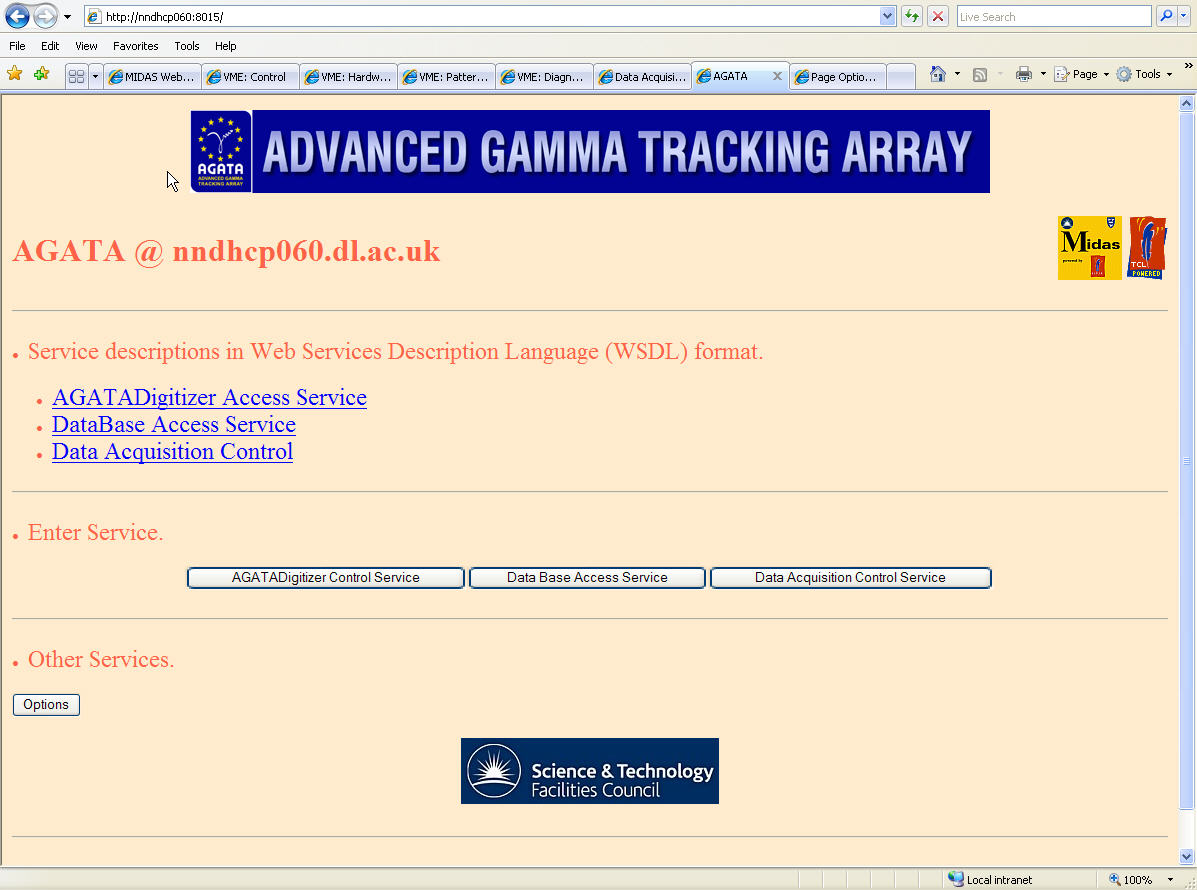Click the Favorites Center star icon
Screen dimensions: 1197x890
(x=15, y=73)
